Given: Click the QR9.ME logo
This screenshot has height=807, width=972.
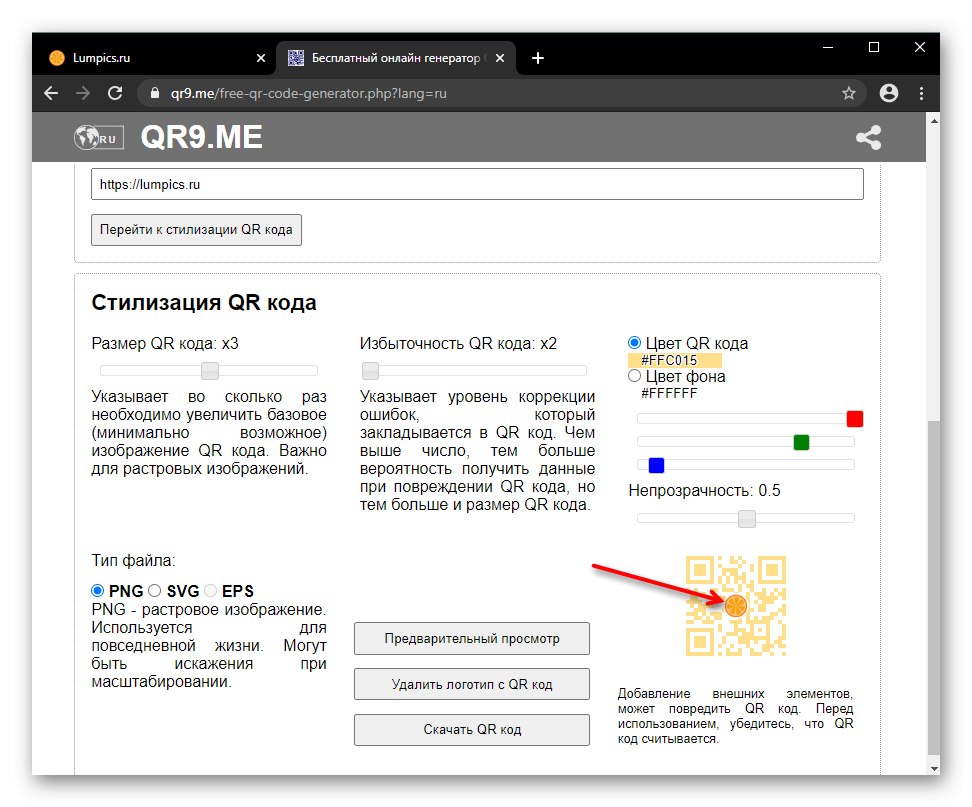Looking at the screenshot, I should pyautogui.click(x=201, y=137).
